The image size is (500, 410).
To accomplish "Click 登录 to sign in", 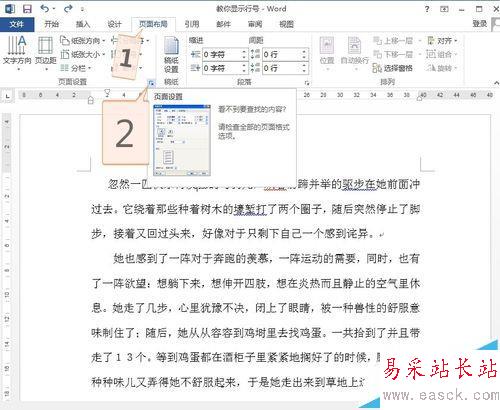I will (x=480, y=23).
